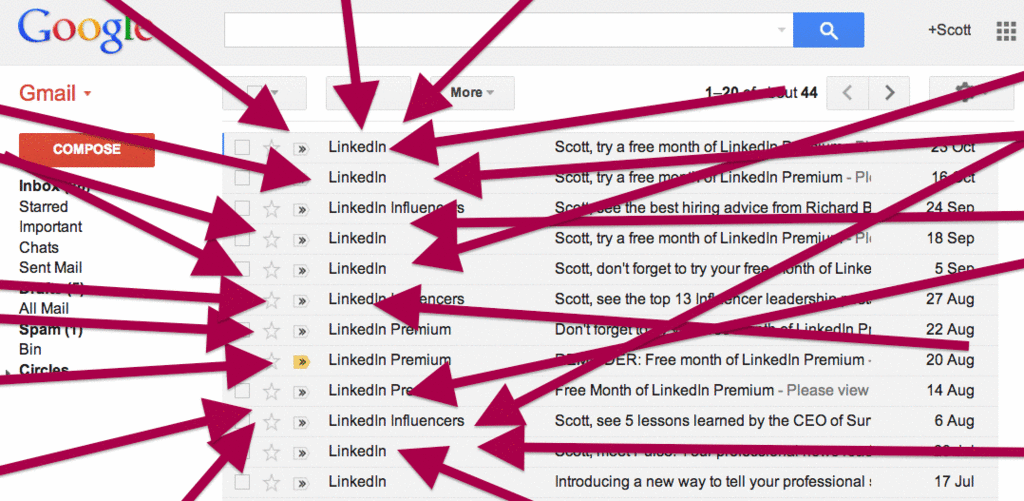
Task: Open the Sent Mail folder
Action: coord(50,267)
